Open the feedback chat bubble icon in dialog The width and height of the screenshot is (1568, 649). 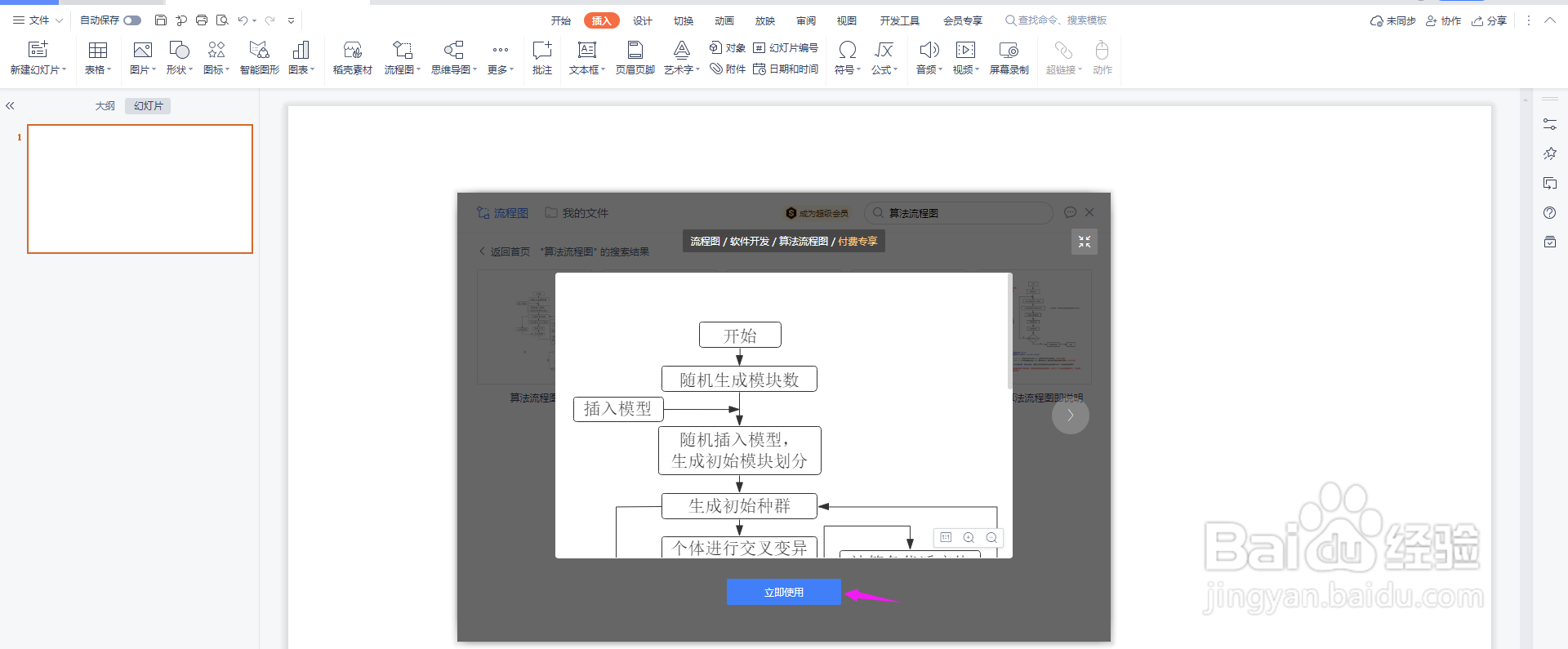click(x=1070, y=212)
